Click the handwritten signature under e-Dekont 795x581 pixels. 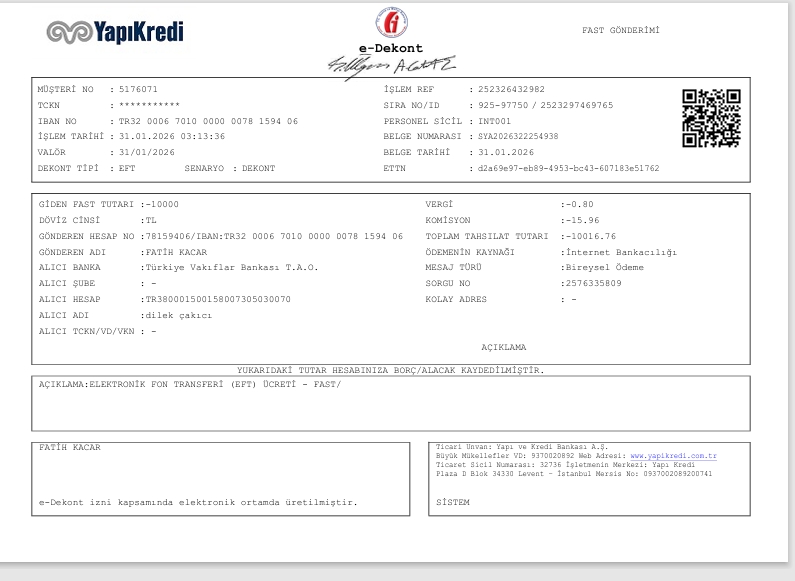pyautogui.click(x=392, y=67)
